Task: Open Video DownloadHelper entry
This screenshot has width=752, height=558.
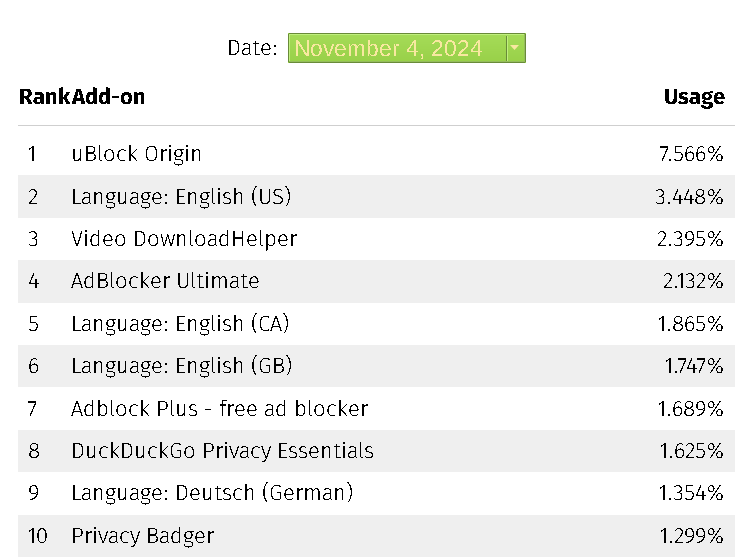Action: tap(184, 239)
